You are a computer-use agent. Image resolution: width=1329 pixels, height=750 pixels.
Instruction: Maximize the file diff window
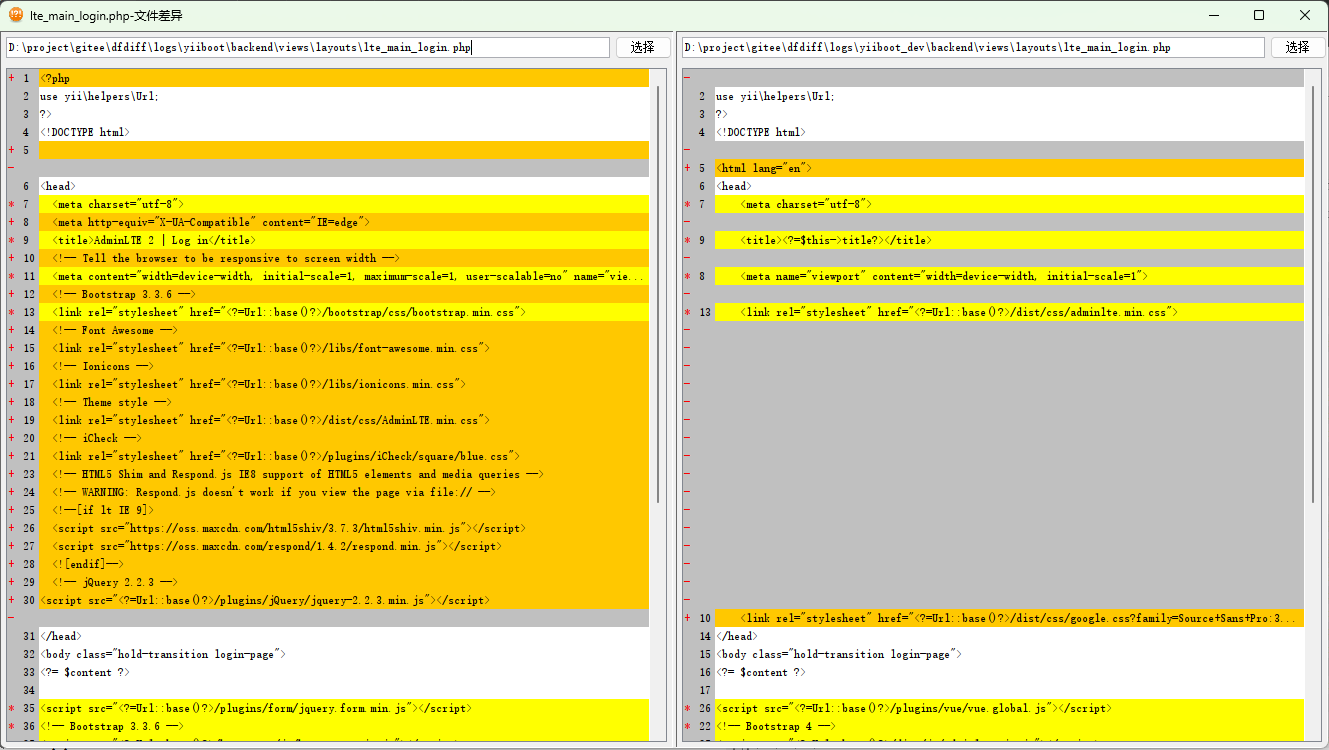pos(1259,15)
